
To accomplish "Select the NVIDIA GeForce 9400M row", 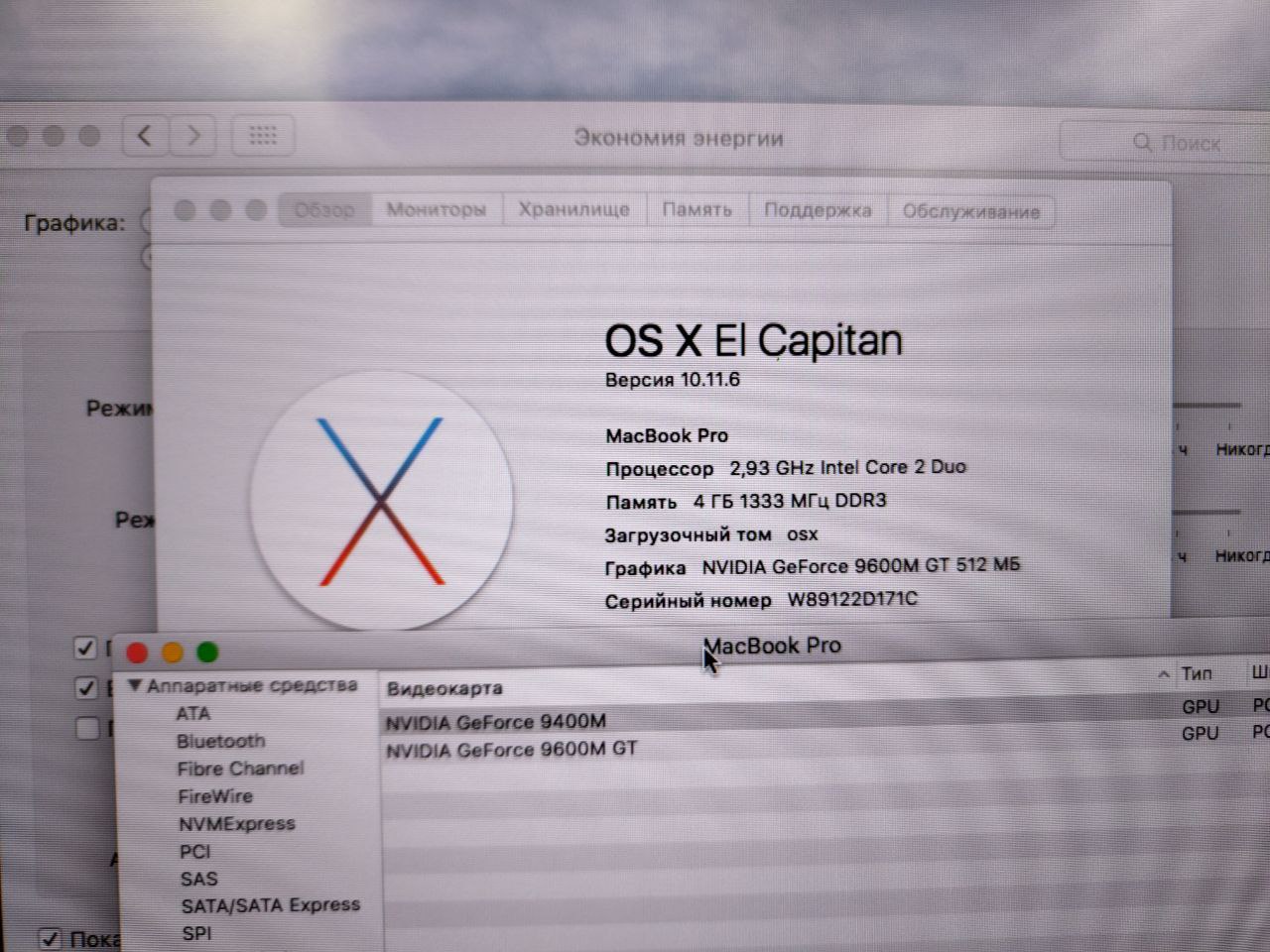I will [x=496, y=722].
